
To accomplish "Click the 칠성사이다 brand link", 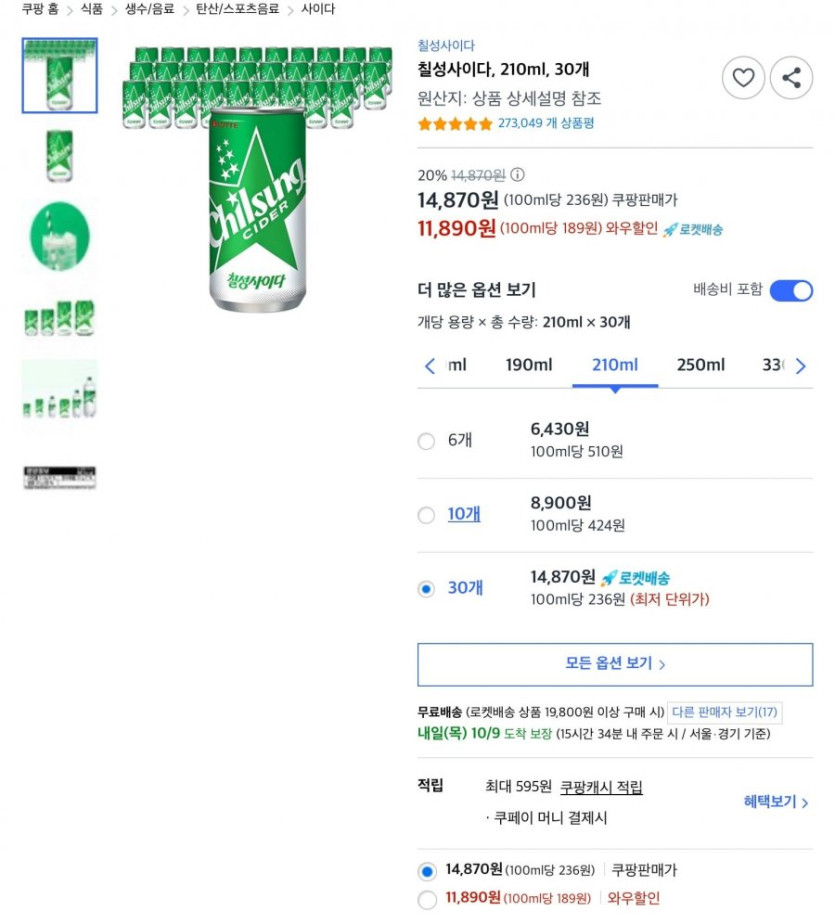I will [x=446, y=46].
